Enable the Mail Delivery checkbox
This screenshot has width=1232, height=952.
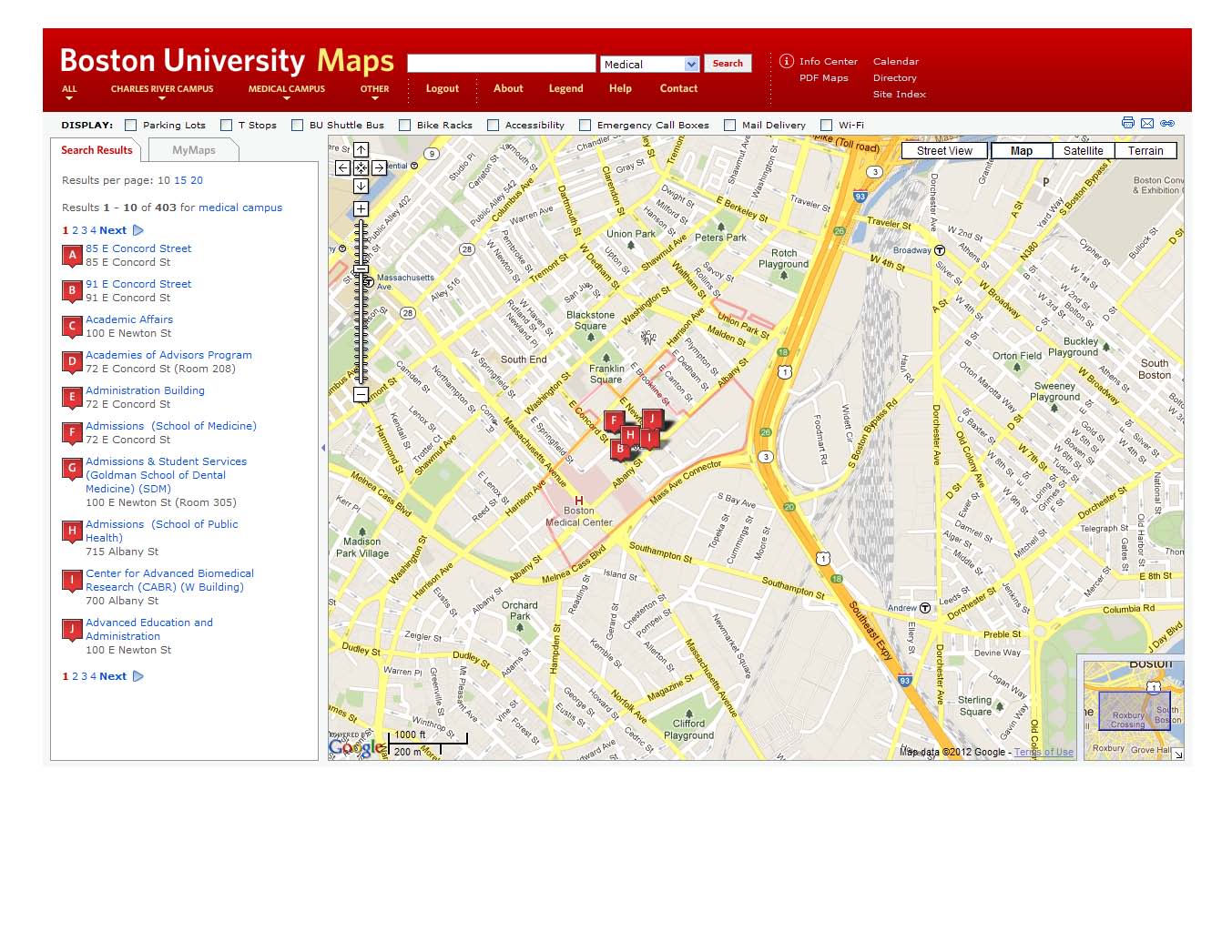click(x=730, y=126)
